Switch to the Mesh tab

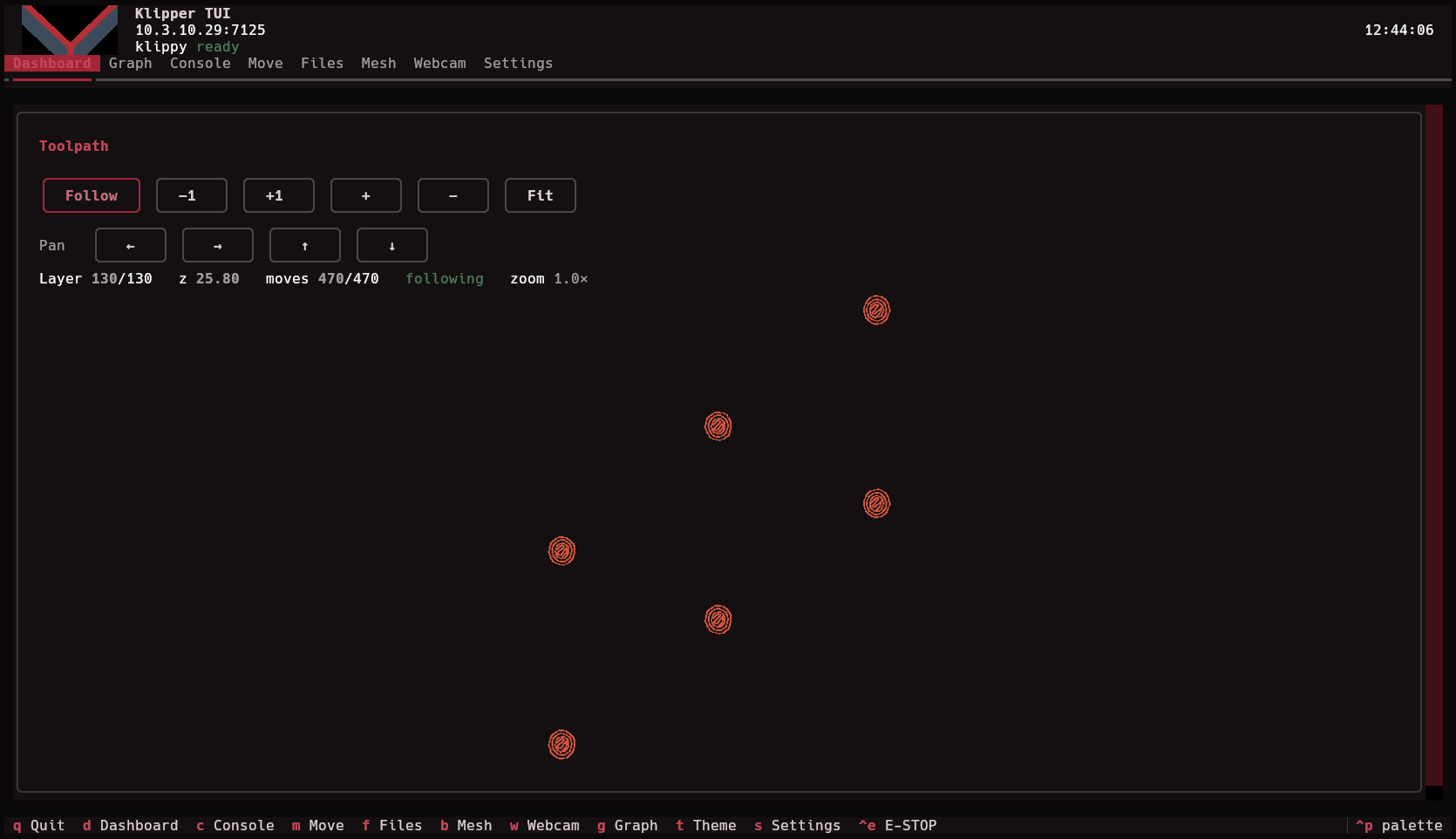coord(379,63)
